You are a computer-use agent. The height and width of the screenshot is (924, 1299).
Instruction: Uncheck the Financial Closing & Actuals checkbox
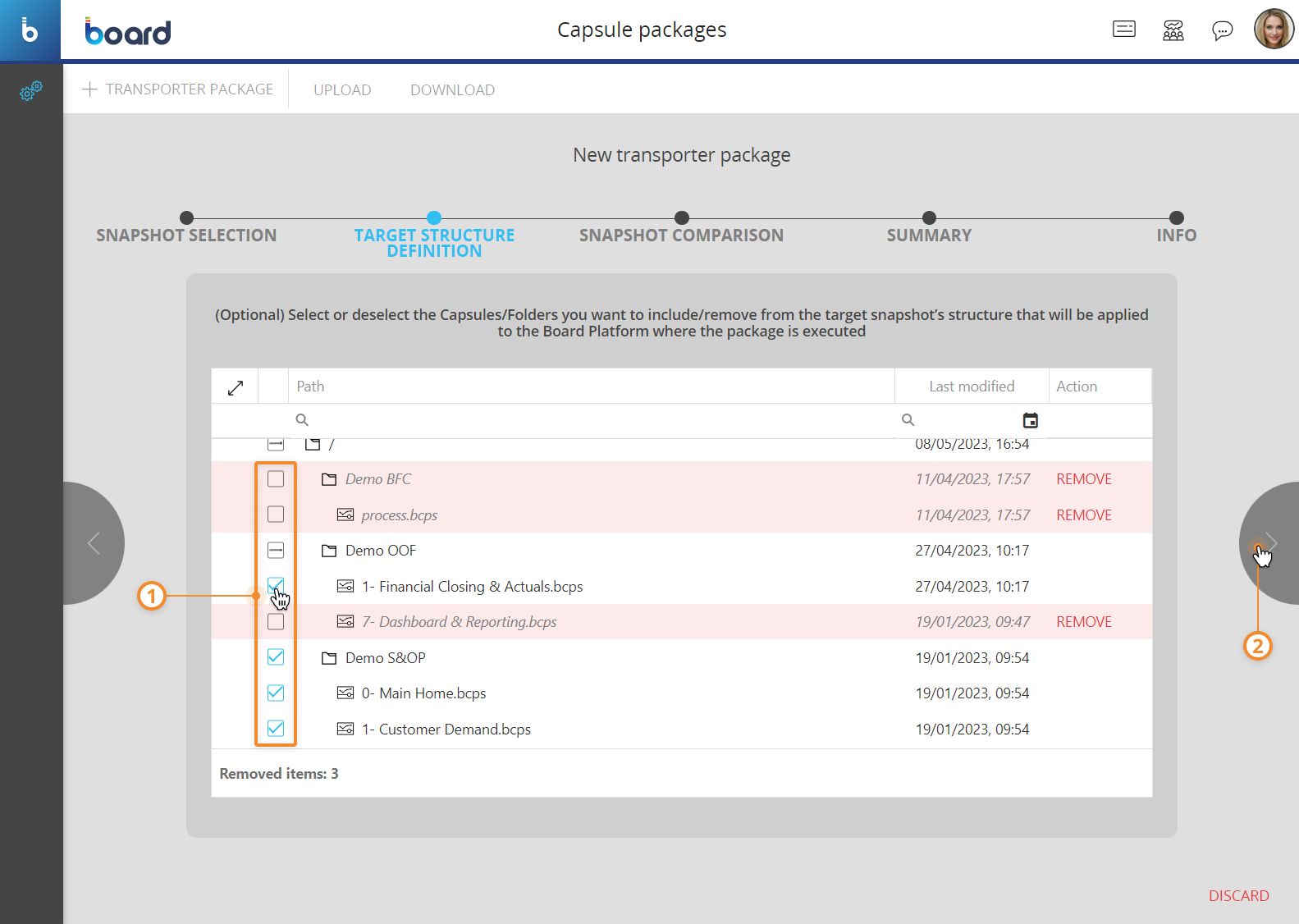pos(276,586)
